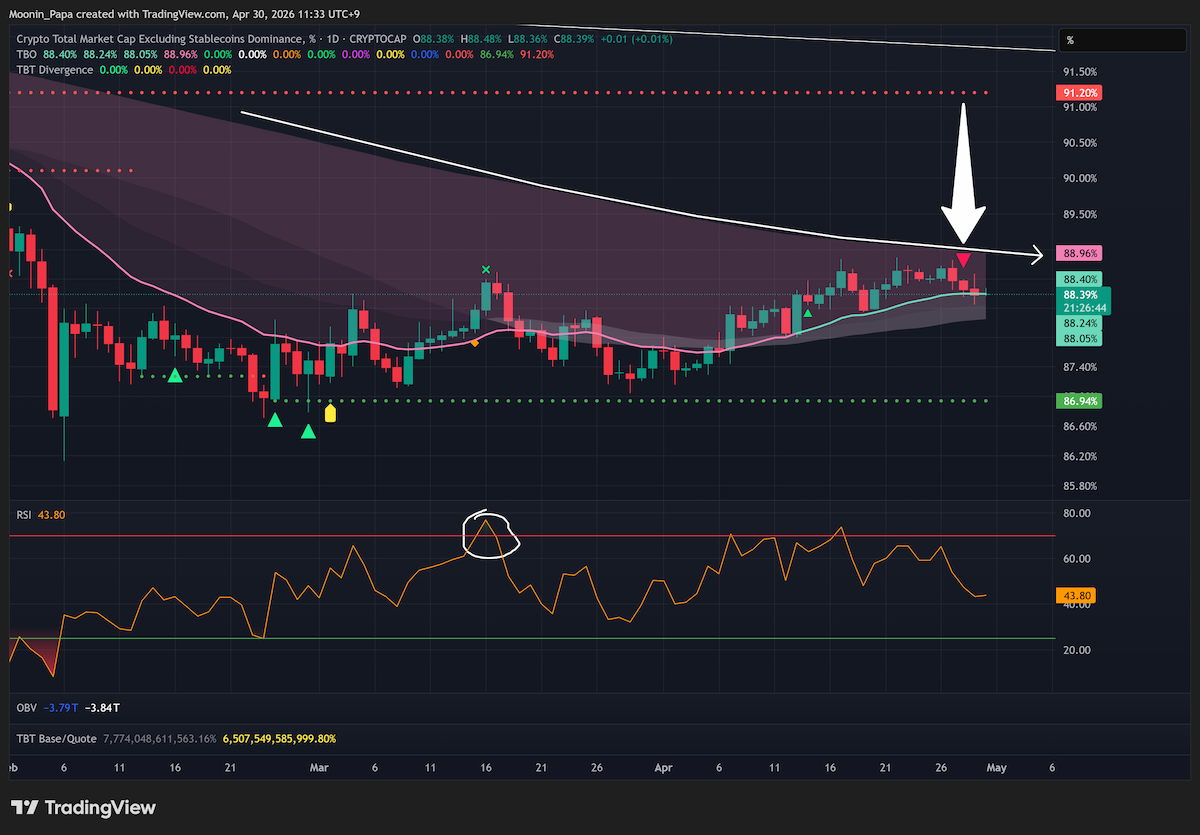Select the green dotted support line
Viewport: 1200px width, 835px height.
630,401
